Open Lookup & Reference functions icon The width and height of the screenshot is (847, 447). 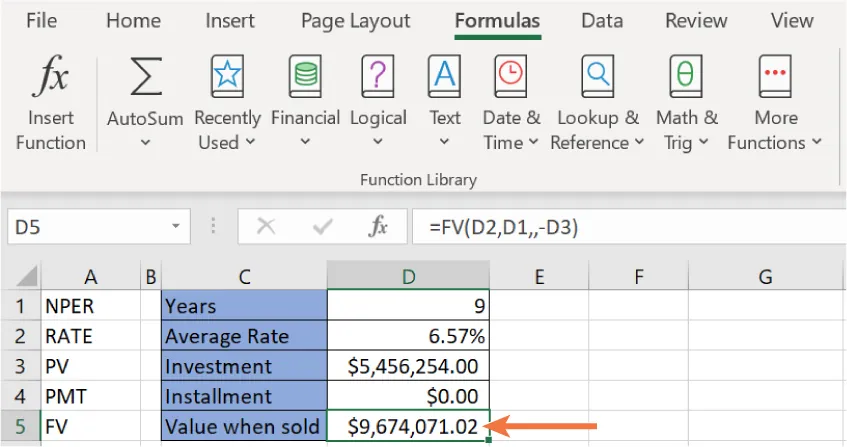coord(597,78)
